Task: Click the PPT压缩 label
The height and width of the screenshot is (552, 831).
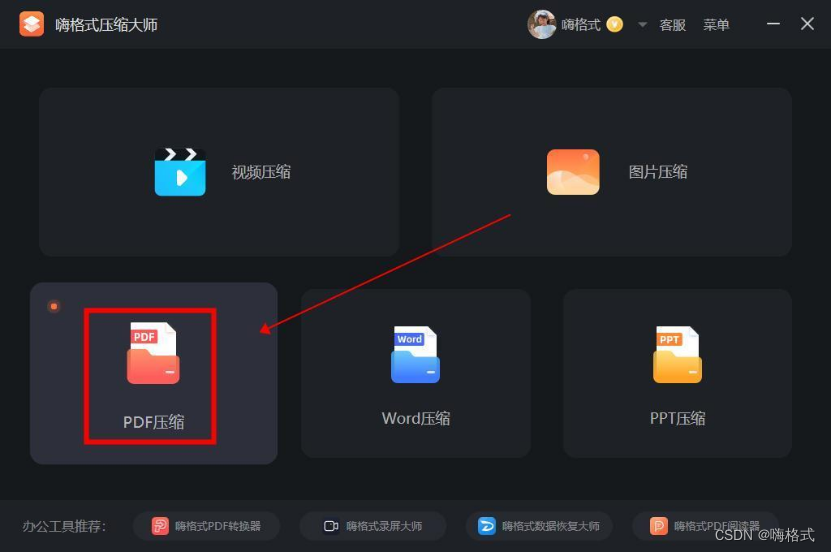Action: pyautogui.click(x=678, y=419)
